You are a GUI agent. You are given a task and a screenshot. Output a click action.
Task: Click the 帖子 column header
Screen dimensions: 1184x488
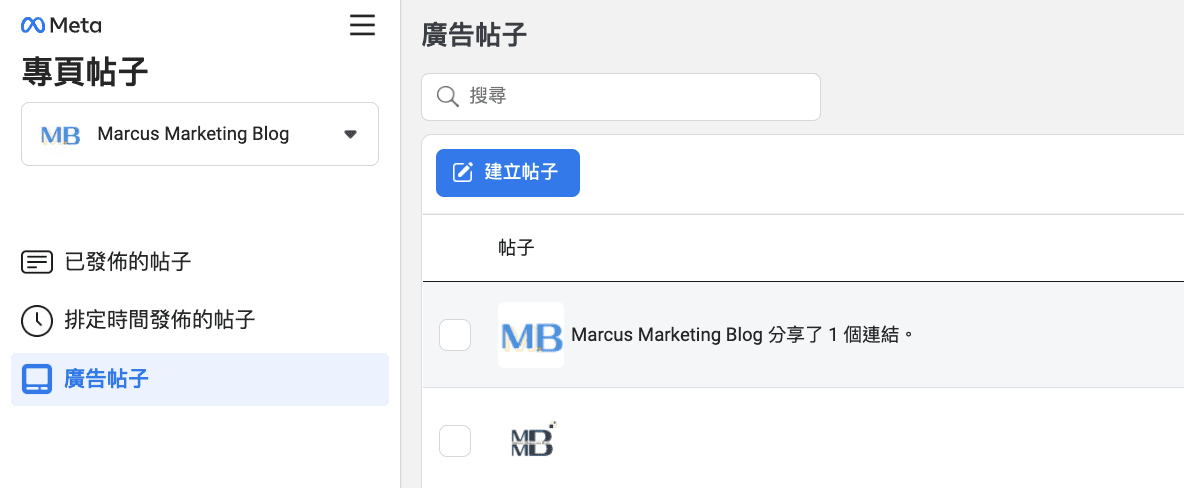[517, 248]
